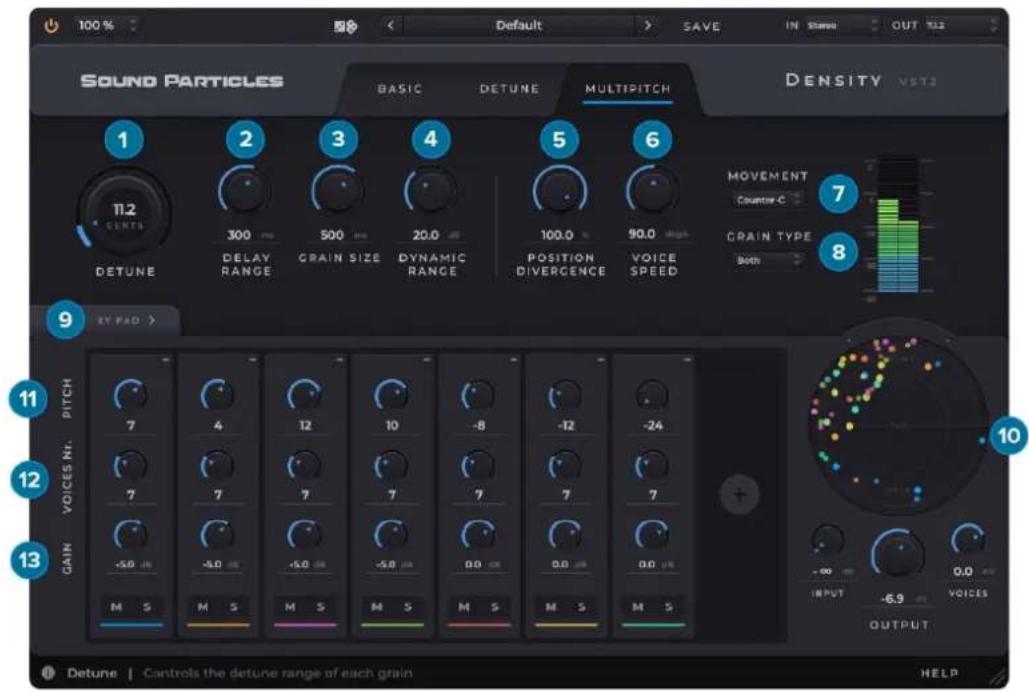Viewport: 1029px width, 692px height.
Task: Click the Gain knob in the pitch 4 band
Action: coord(218,536)
